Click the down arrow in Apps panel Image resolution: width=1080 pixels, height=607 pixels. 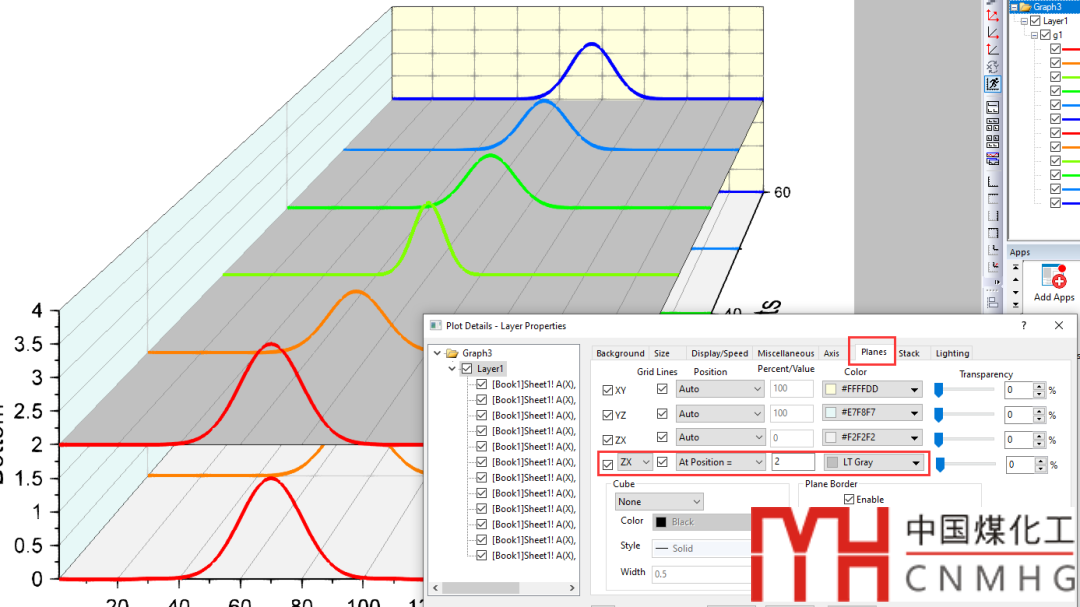[1015, 292]
